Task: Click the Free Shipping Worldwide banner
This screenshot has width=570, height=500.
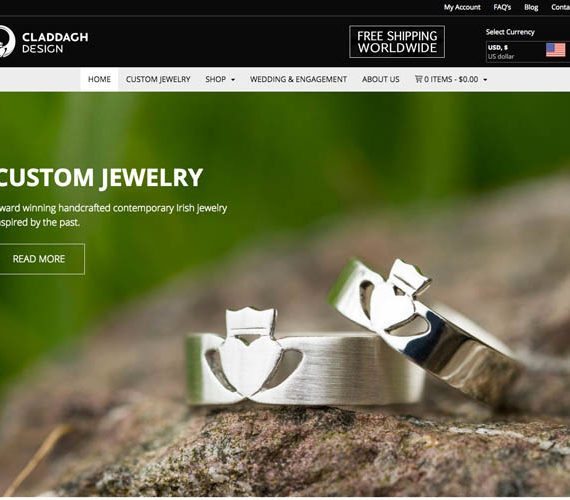Action: [397, 42]
